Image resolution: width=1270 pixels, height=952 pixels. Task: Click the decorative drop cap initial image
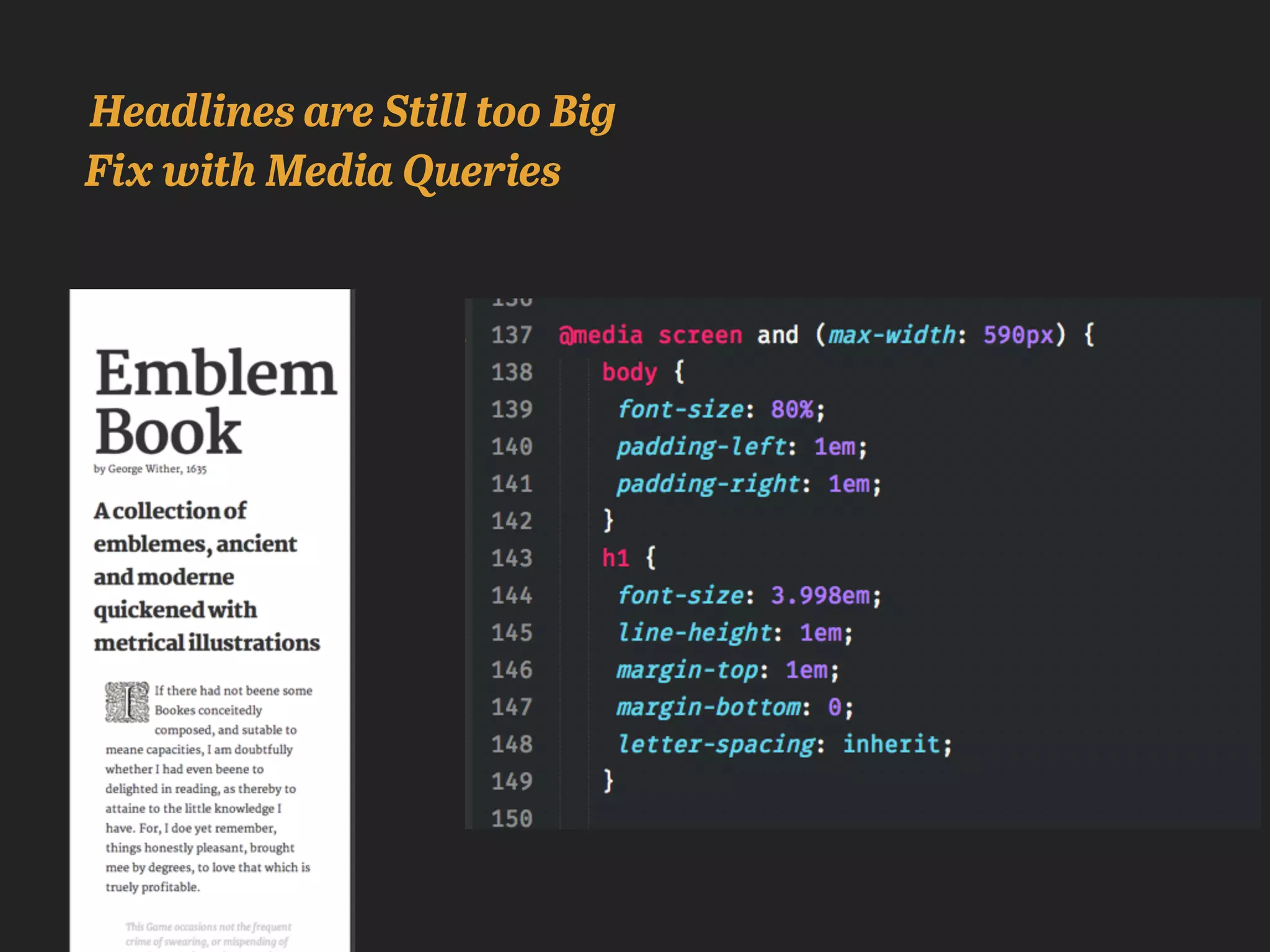click(x=127, y=702)
